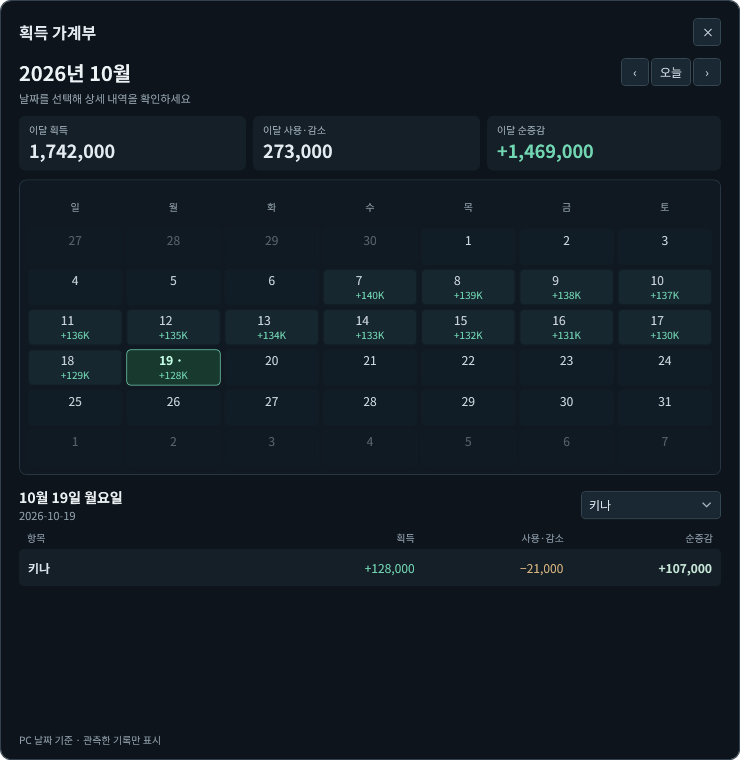
Task: Click the 2026년 10월 heading
Action: click(75, 74)
